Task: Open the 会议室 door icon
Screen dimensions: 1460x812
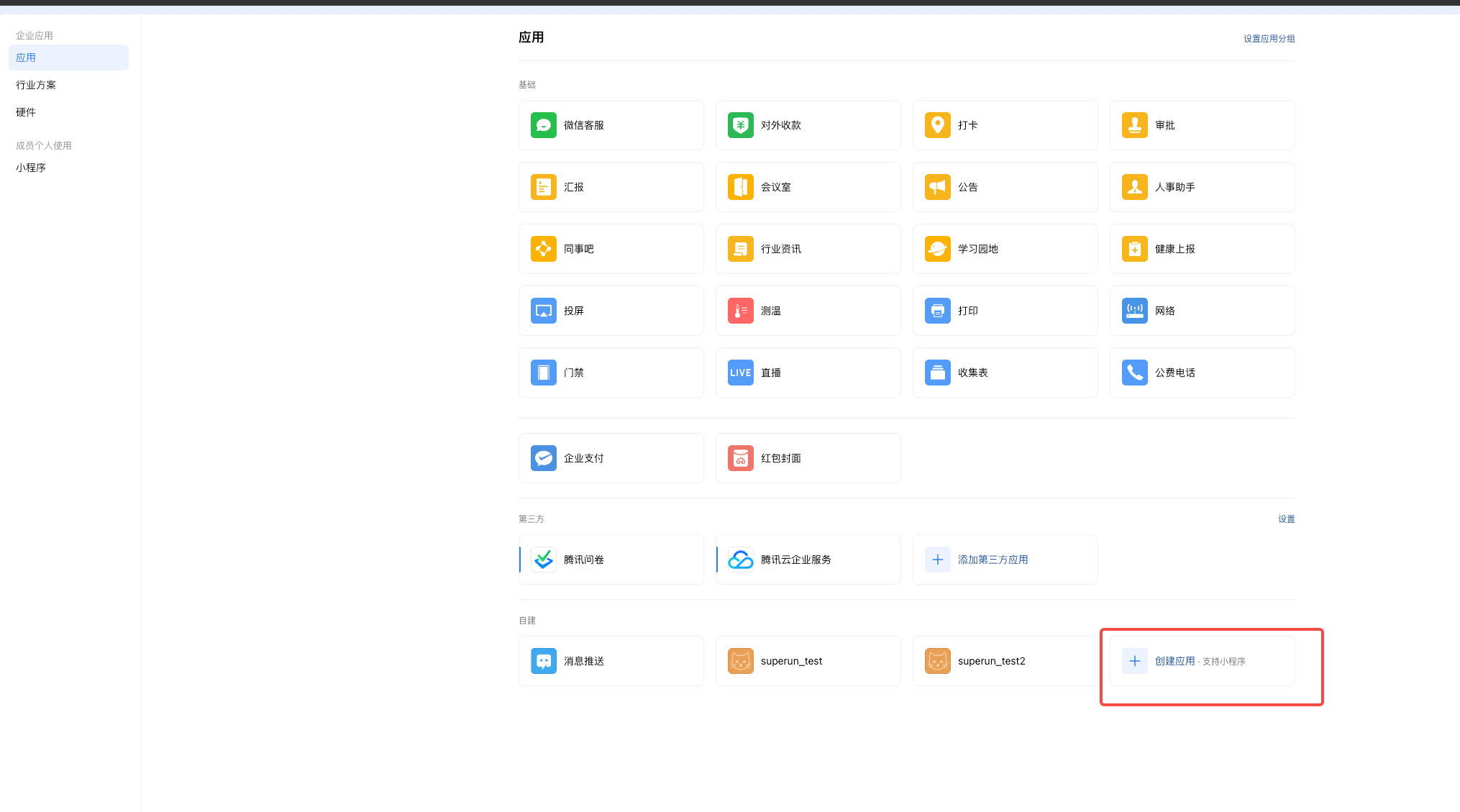Action: pyautogui.click(x=740, y=187)
